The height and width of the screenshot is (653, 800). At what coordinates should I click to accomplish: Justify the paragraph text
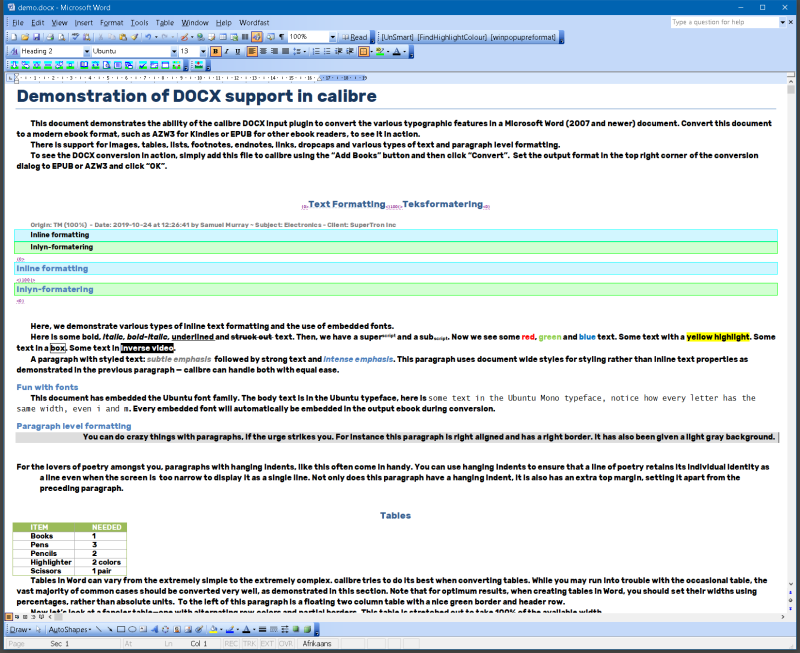(286, 51)
